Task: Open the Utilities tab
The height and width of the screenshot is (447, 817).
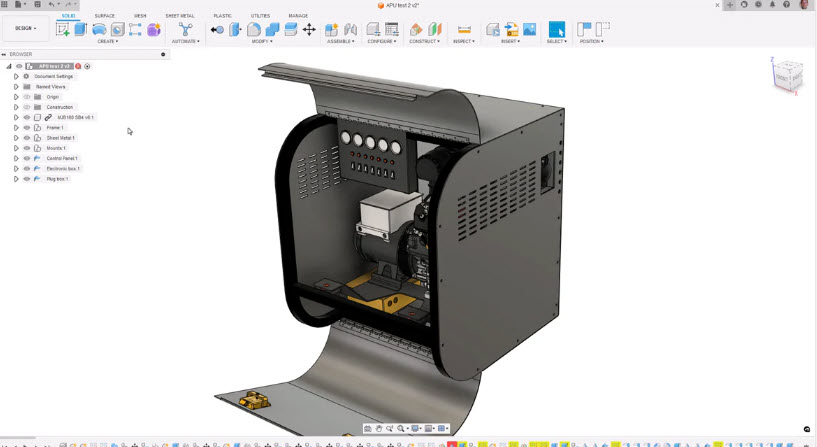Action: point(260,16)
